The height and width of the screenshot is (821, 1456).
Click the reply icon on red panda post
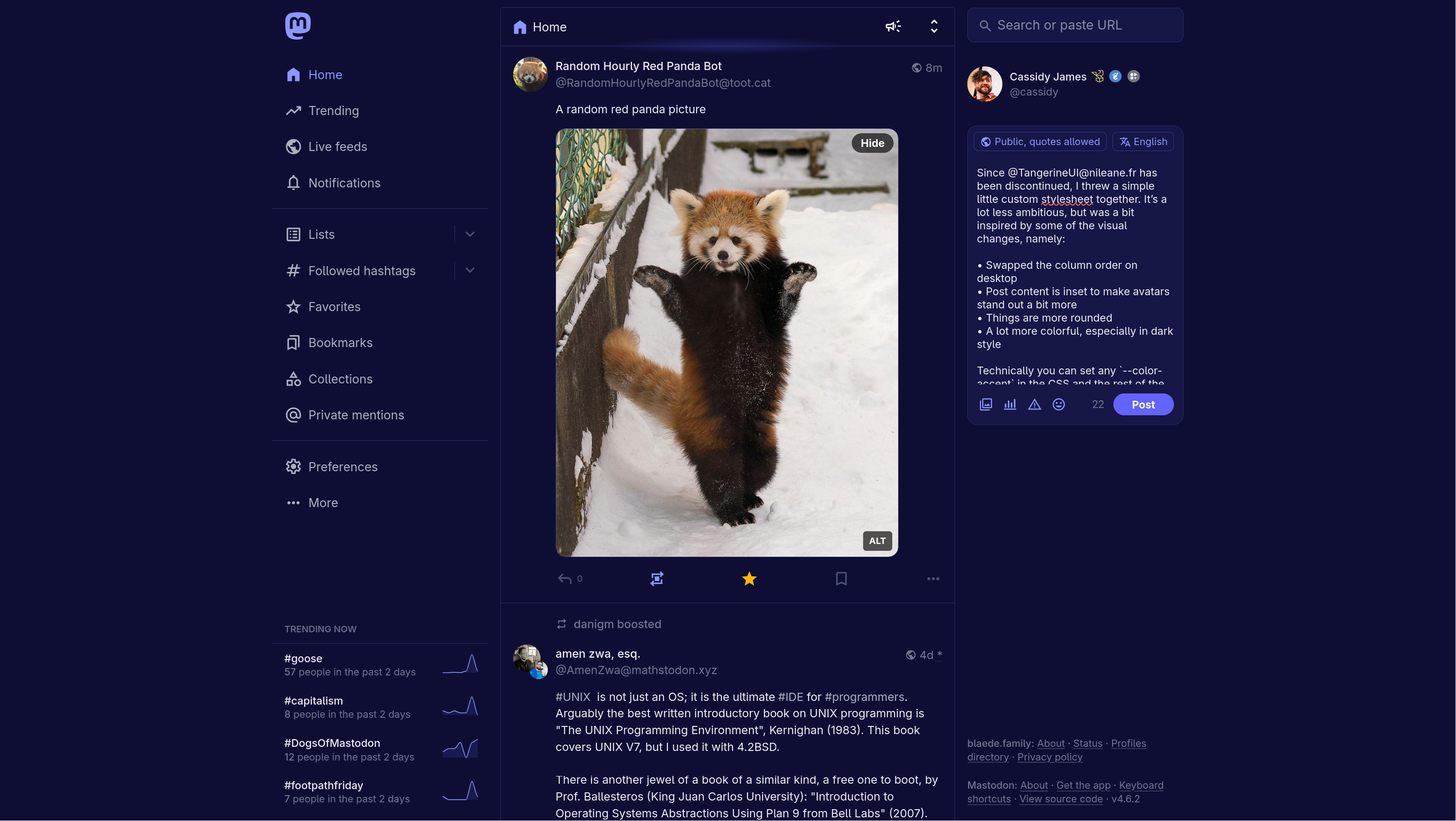tap(565, 579)
